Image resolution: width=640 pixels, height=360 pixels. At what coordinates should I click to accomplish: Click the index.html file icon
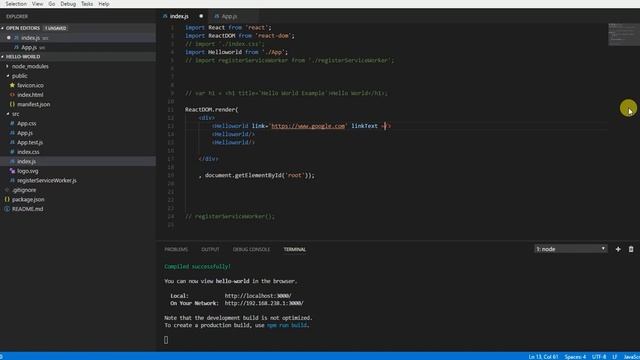12,95
